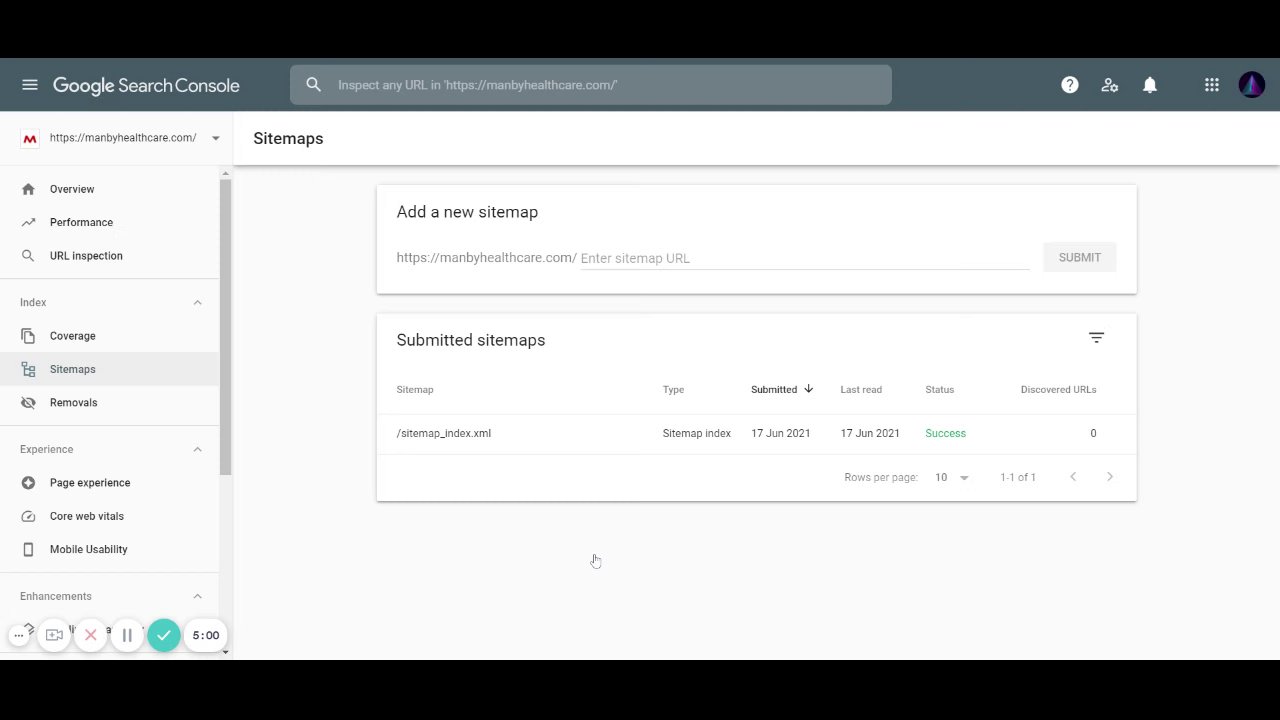Open Core web vitals report

coord(87,516)
